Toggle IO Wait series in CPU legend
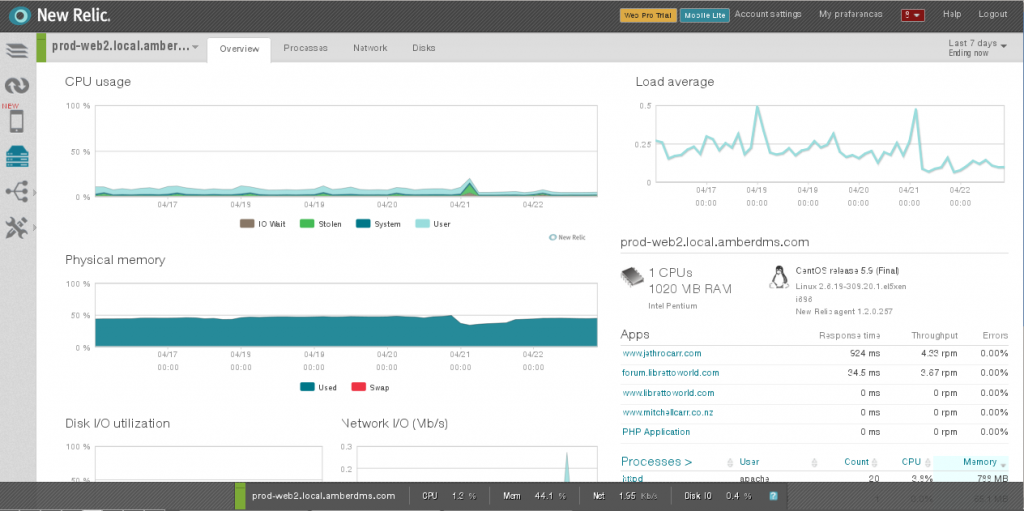The height and width of the screenshot is (511, 1024). 263,223
